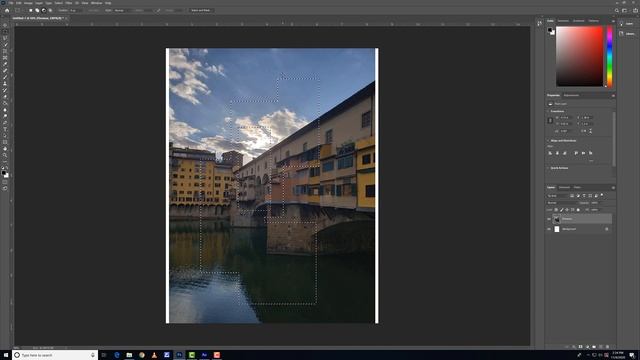Click the Share icon at top right
The width and height of the screenshot is (640, 360).
pyautogui.click(x=635, y=10)
